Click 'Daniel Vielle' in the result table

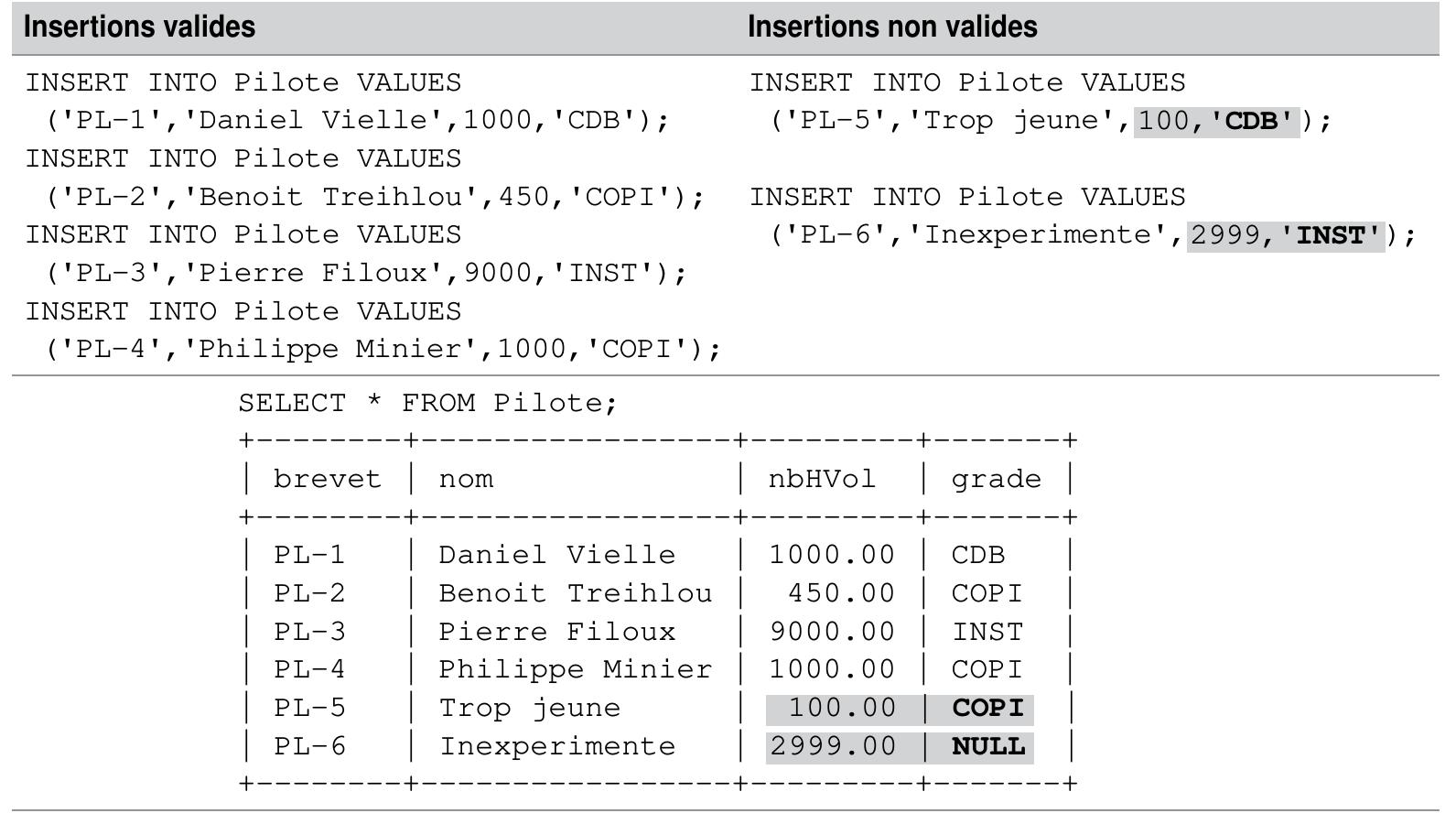point(556,555)
